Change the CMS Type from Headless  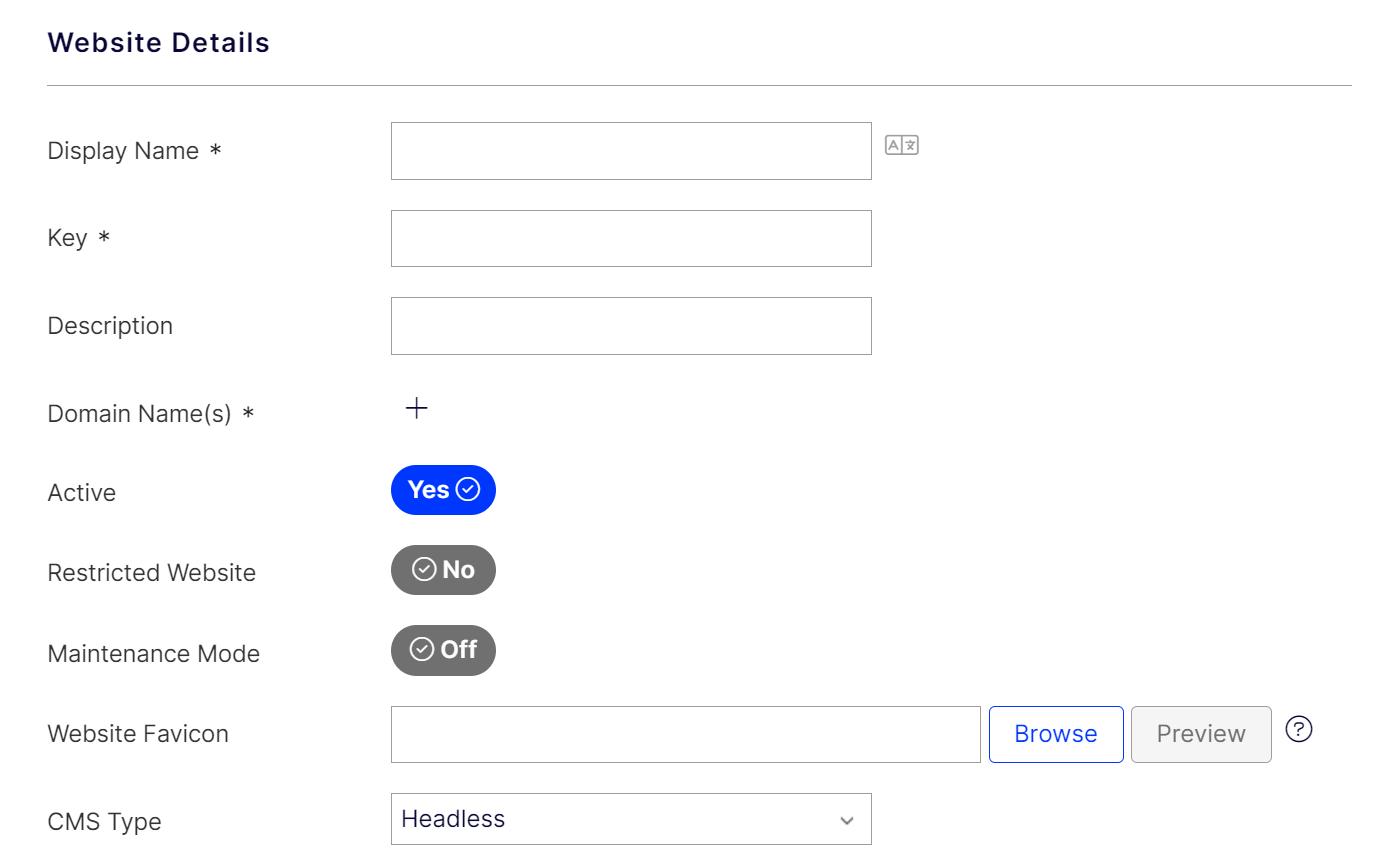point(630,819)
